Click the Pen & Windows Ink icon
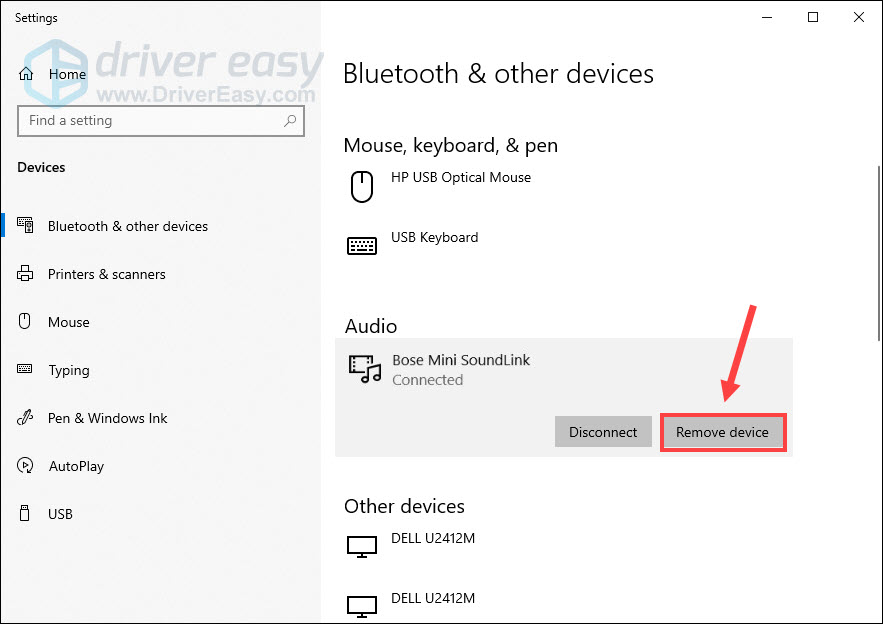This screenshot has width=883, height=624. pos(26,418)
